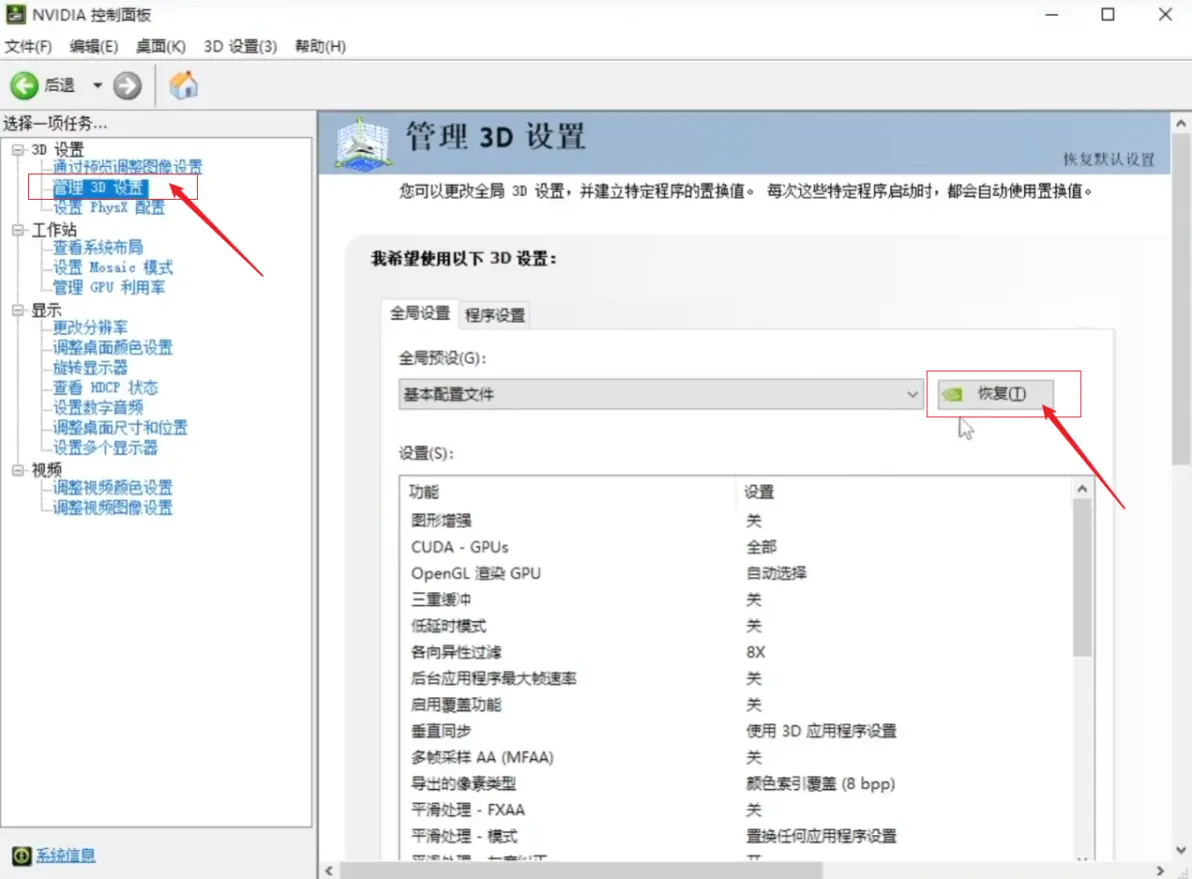Screen dimensions: 1192x879
Task: Open 调整视频颜色设置 task
Action: pos(113,487)
